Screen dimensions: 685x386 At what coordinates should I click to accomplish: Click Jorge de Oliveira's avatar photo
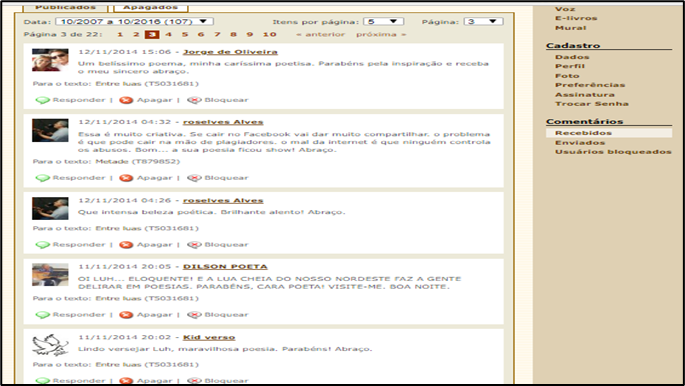point(50,60)
